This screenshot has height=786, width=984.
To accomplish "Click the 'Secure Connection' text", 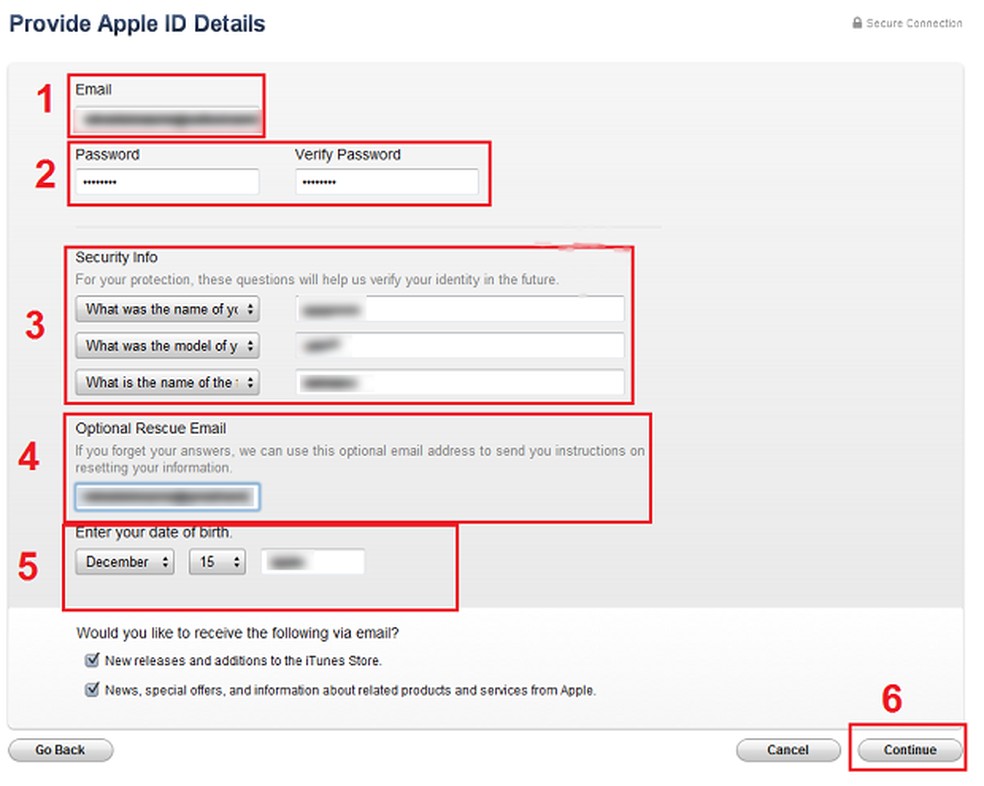I will click(x=914, y=23).
